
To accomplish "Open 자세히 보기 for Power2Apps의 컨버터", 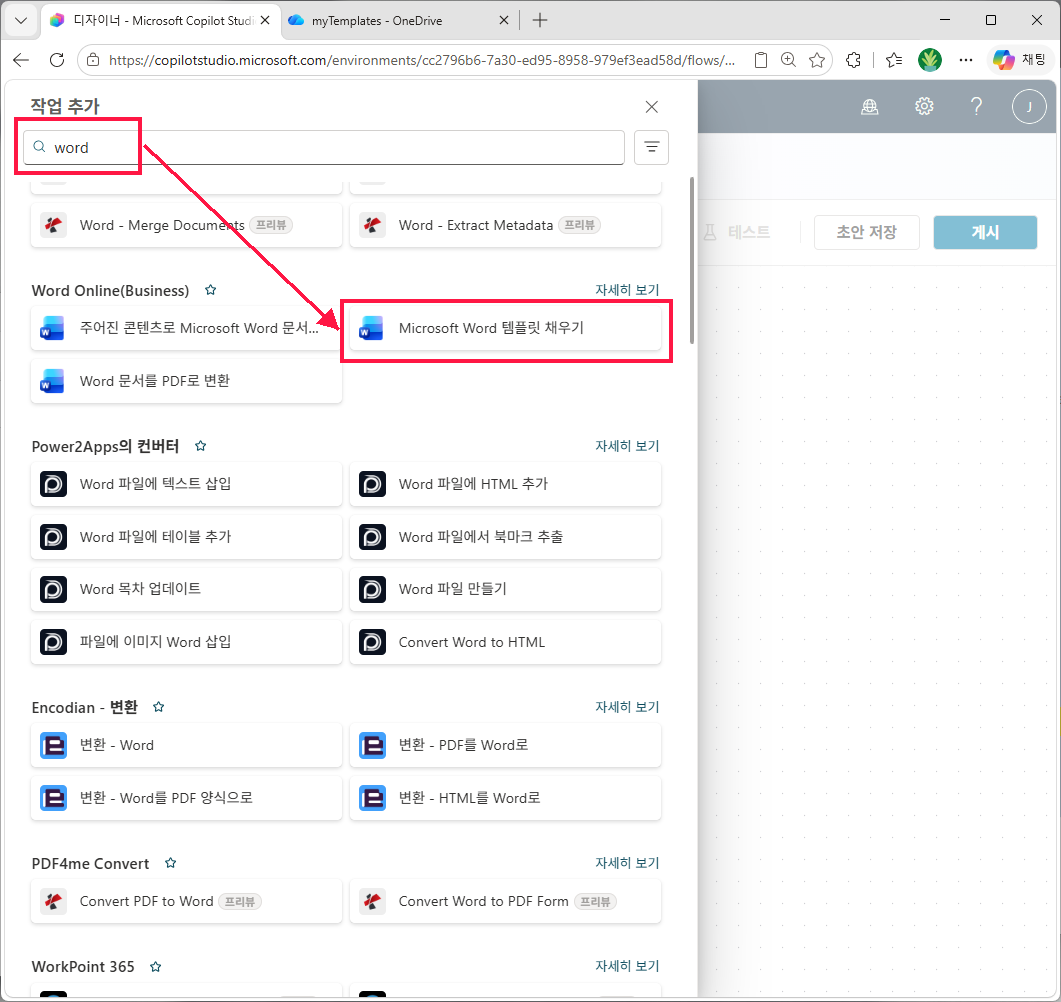I will pos(627,446).
